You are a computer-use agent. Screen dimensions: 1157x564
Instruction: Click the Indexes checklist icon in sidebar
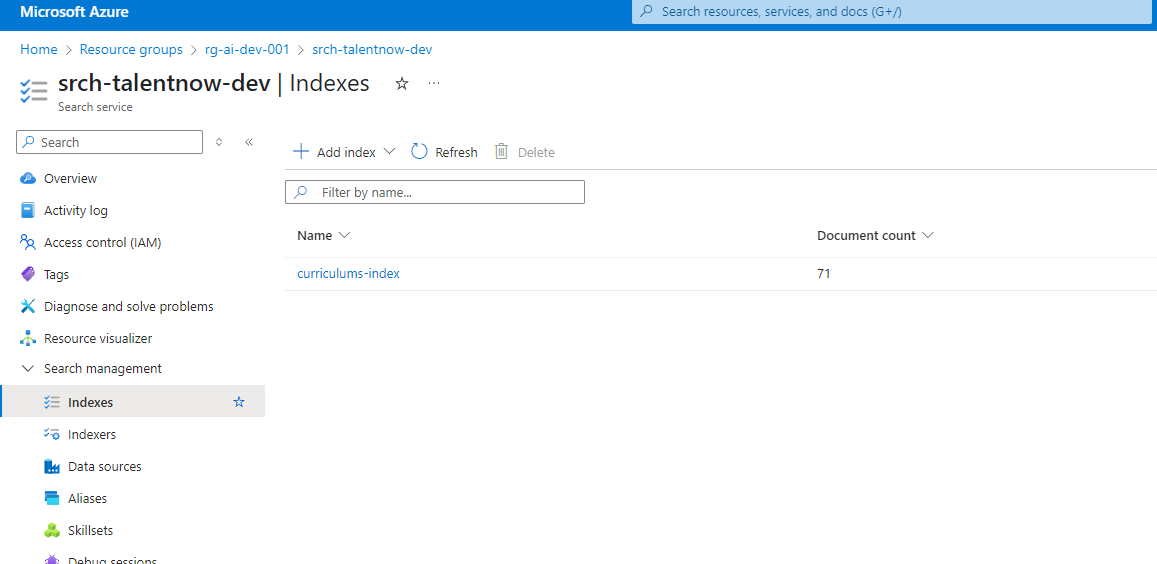click(52, 402)
